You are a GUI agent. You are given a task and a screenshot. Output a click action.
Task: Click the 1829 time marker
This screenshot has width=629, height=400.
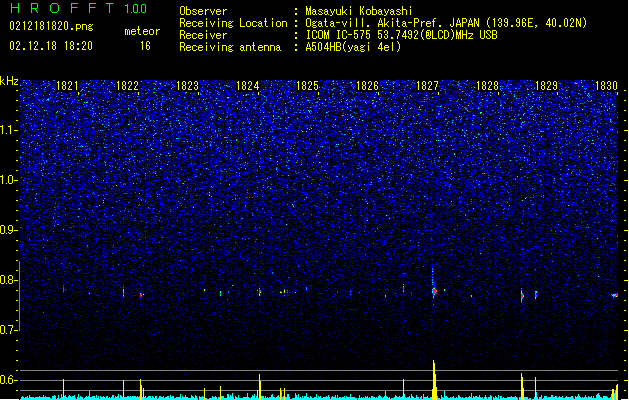(546, 86)
